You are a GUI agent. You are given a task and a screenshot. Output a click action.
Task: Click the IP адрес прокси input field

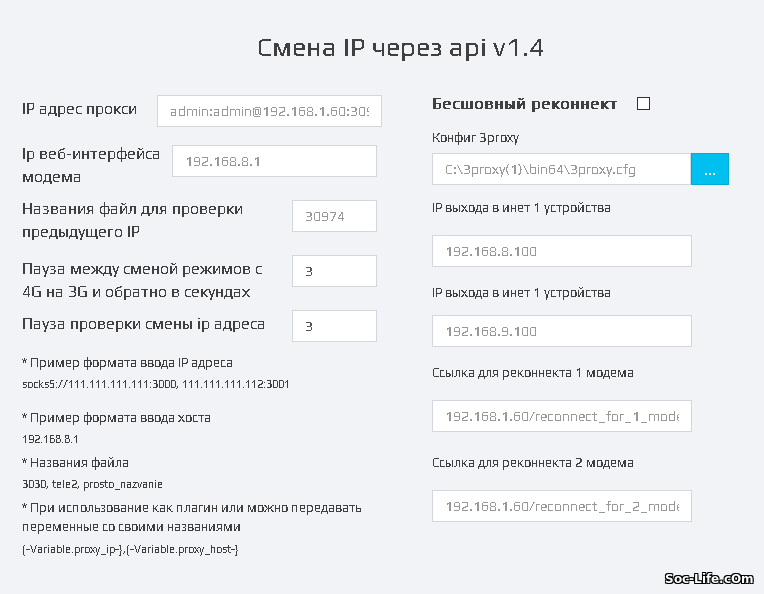coord(269,110)
